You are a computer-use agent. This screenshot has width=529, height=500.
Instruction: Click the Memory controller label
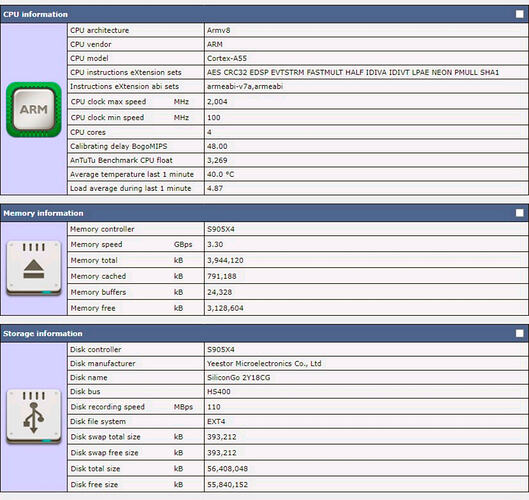point(102,229)
